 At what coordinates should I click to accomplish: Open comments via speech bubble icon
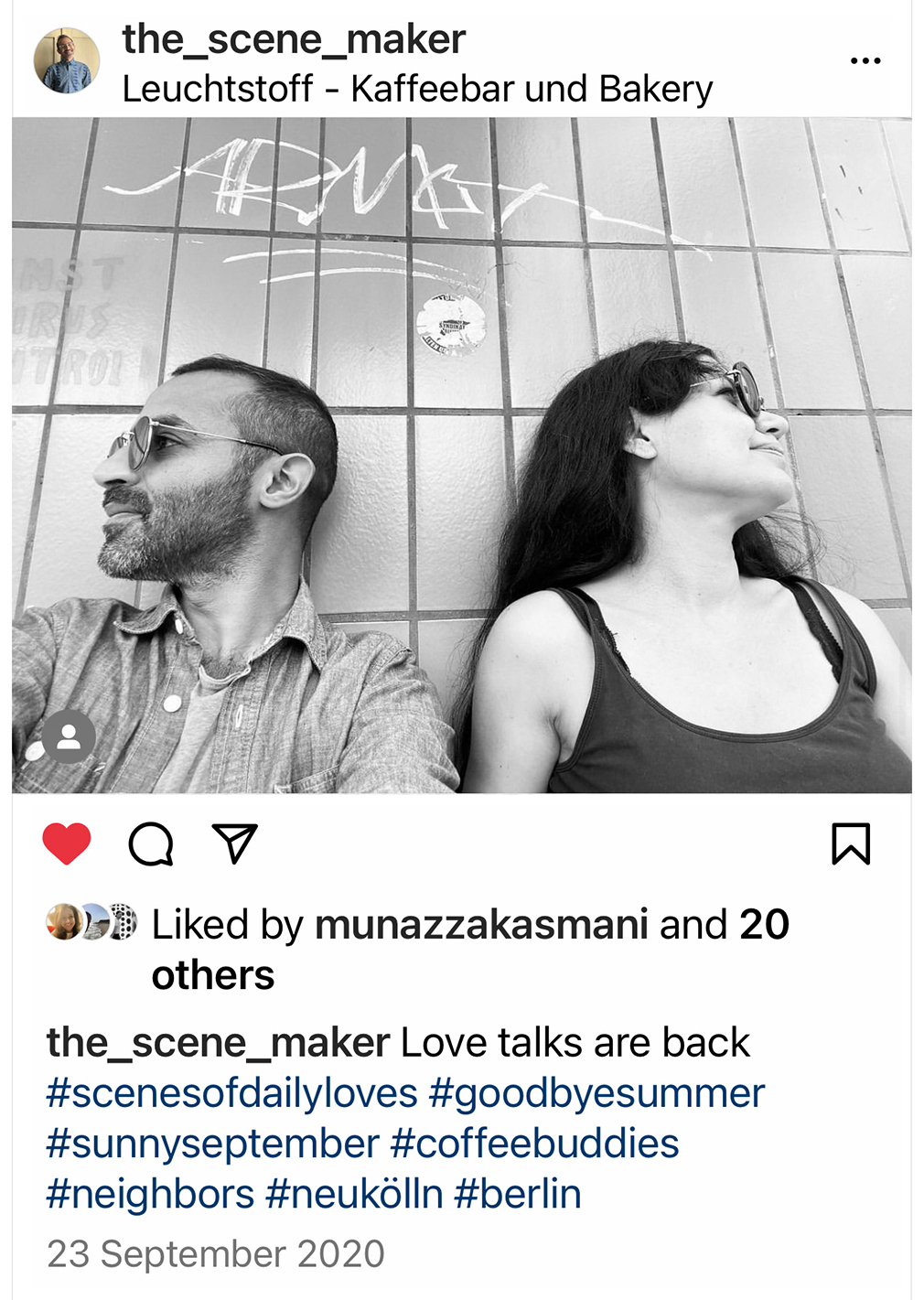coord(151,843)
